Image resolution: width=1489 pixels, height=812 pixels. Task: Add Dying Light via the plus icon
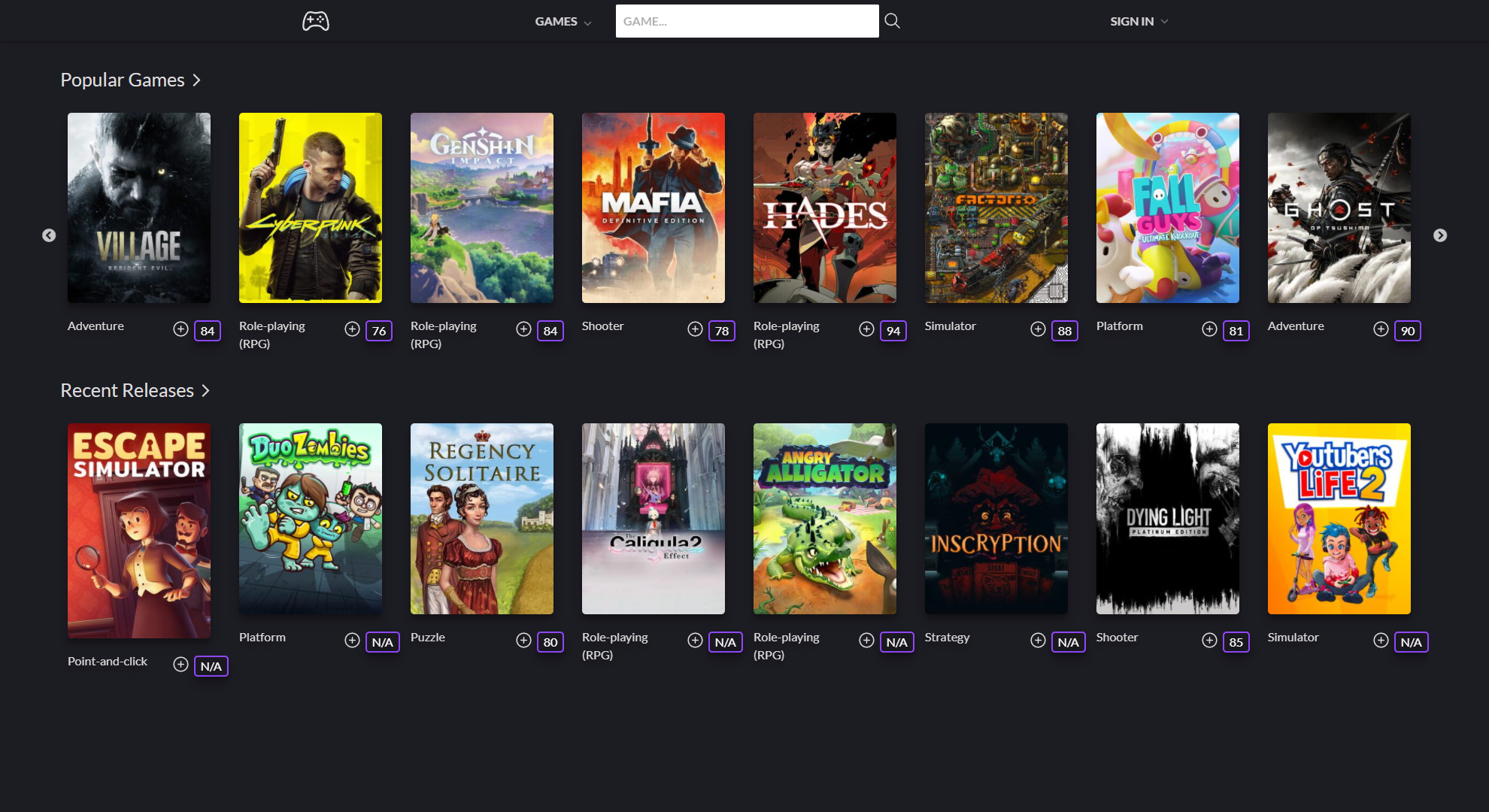click(1208, 640)
